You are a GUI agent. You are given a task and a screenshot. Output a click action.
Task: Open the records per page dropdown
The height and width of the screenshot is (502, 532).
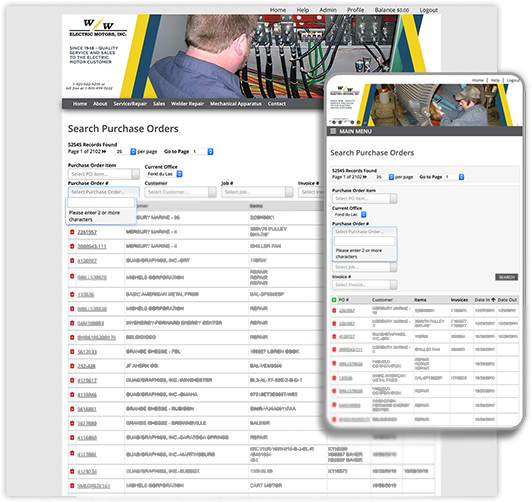125,152
